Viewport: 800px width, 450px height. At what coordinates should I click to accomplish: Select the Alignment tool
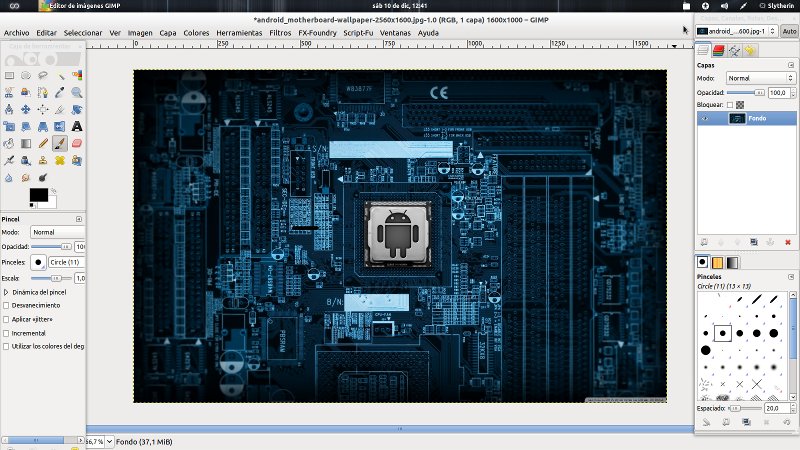(43, 109)
